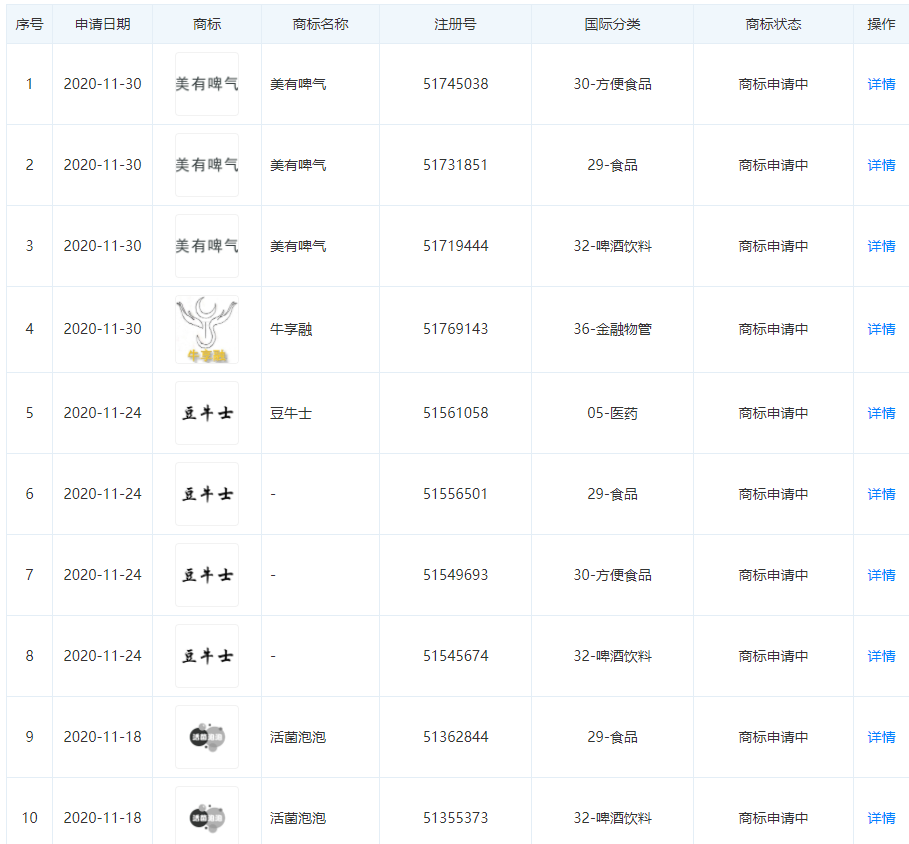Click 详情 for 豆牛士 05-医药 entry
Image resolution: width=909 pixels, height=844 pixels.
point(880,413)
